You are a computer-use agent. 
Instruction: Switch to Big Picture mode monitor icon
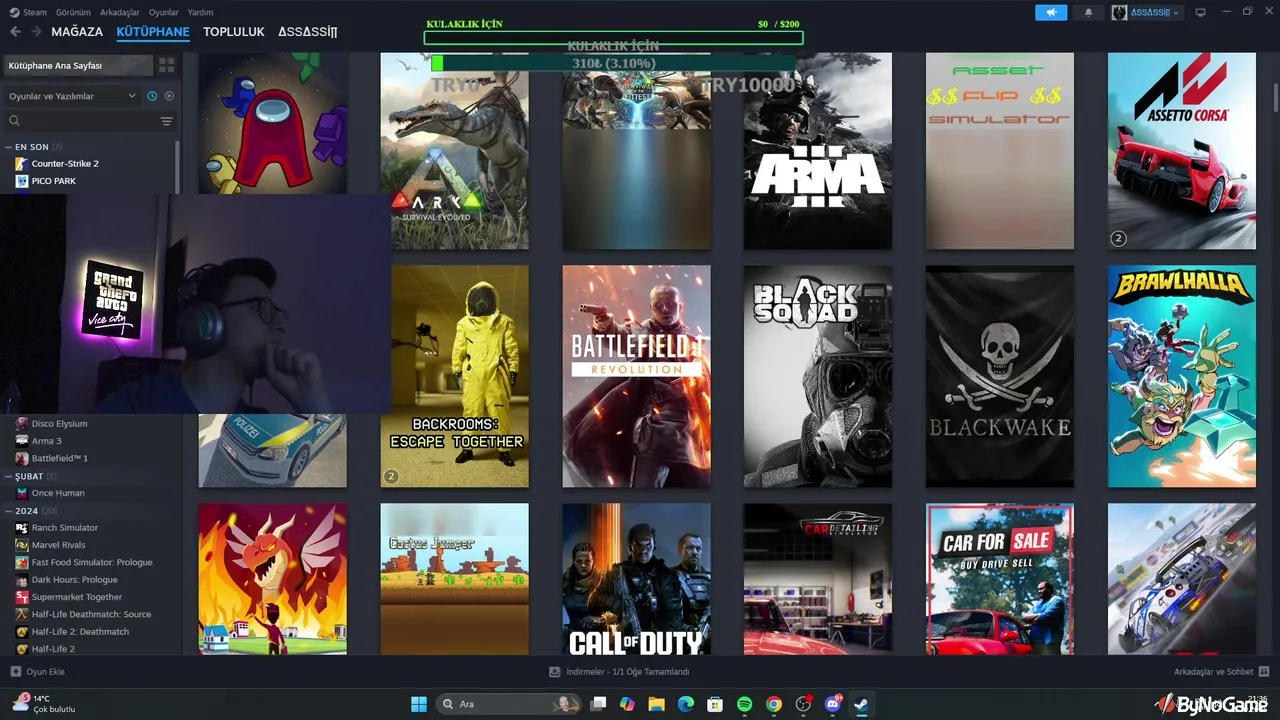click(x=1200, y=12)
